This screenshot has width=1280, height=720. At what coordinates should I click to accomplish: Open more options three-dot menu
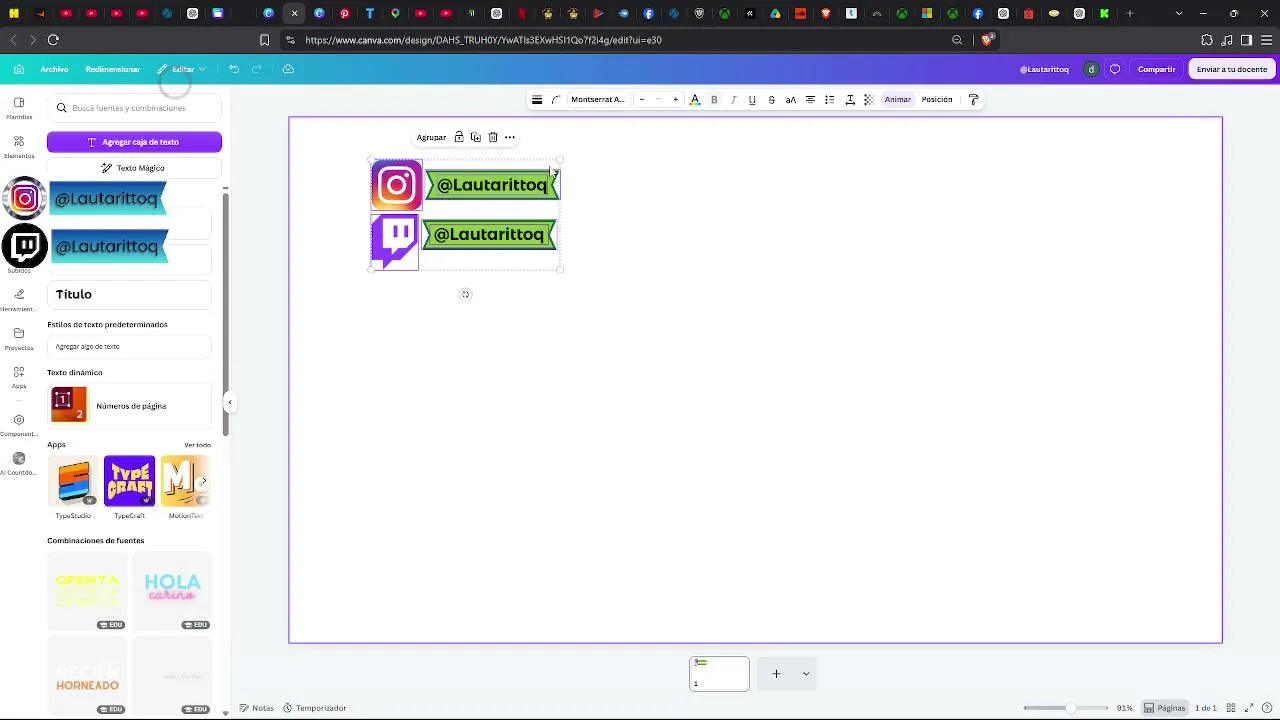(x=510, y=137)
